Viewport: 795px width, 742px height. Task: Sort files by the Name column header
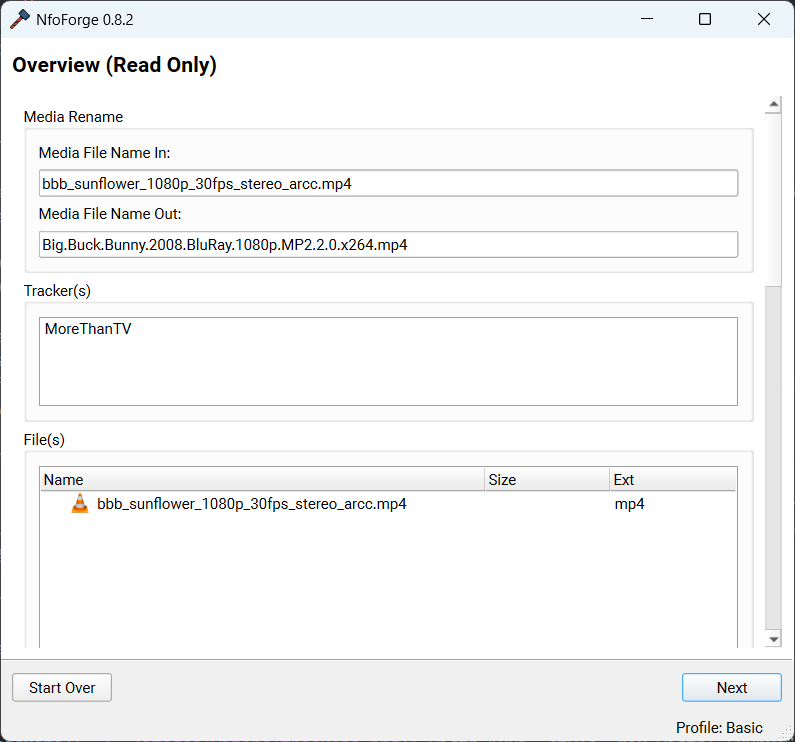point(262,479)
